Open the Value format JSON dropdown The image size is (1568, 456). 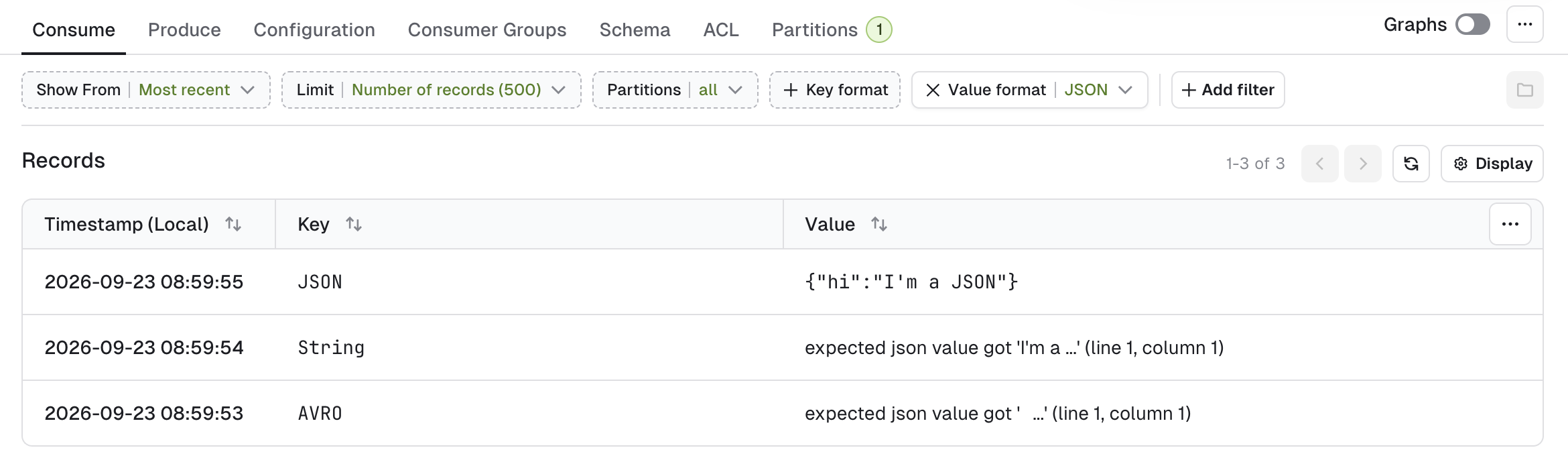click(1099, 90)
